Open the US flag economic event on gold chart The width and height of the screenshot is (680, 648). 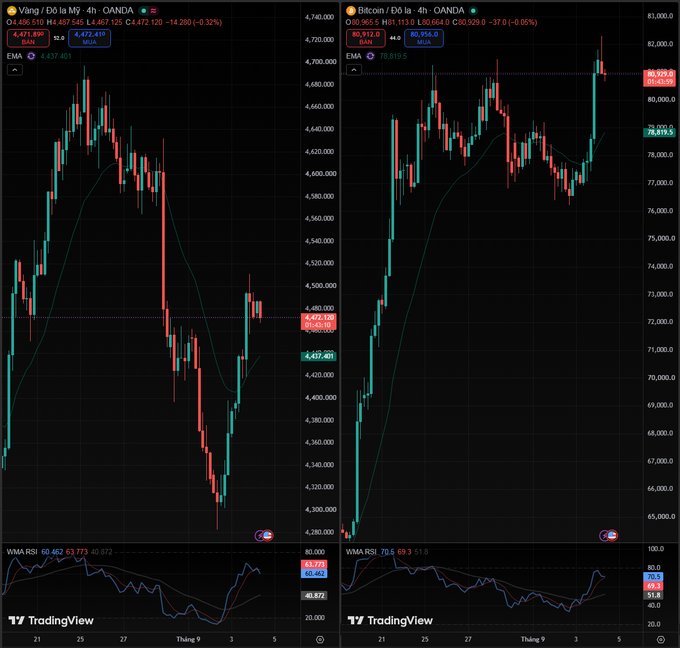(268, 536)
